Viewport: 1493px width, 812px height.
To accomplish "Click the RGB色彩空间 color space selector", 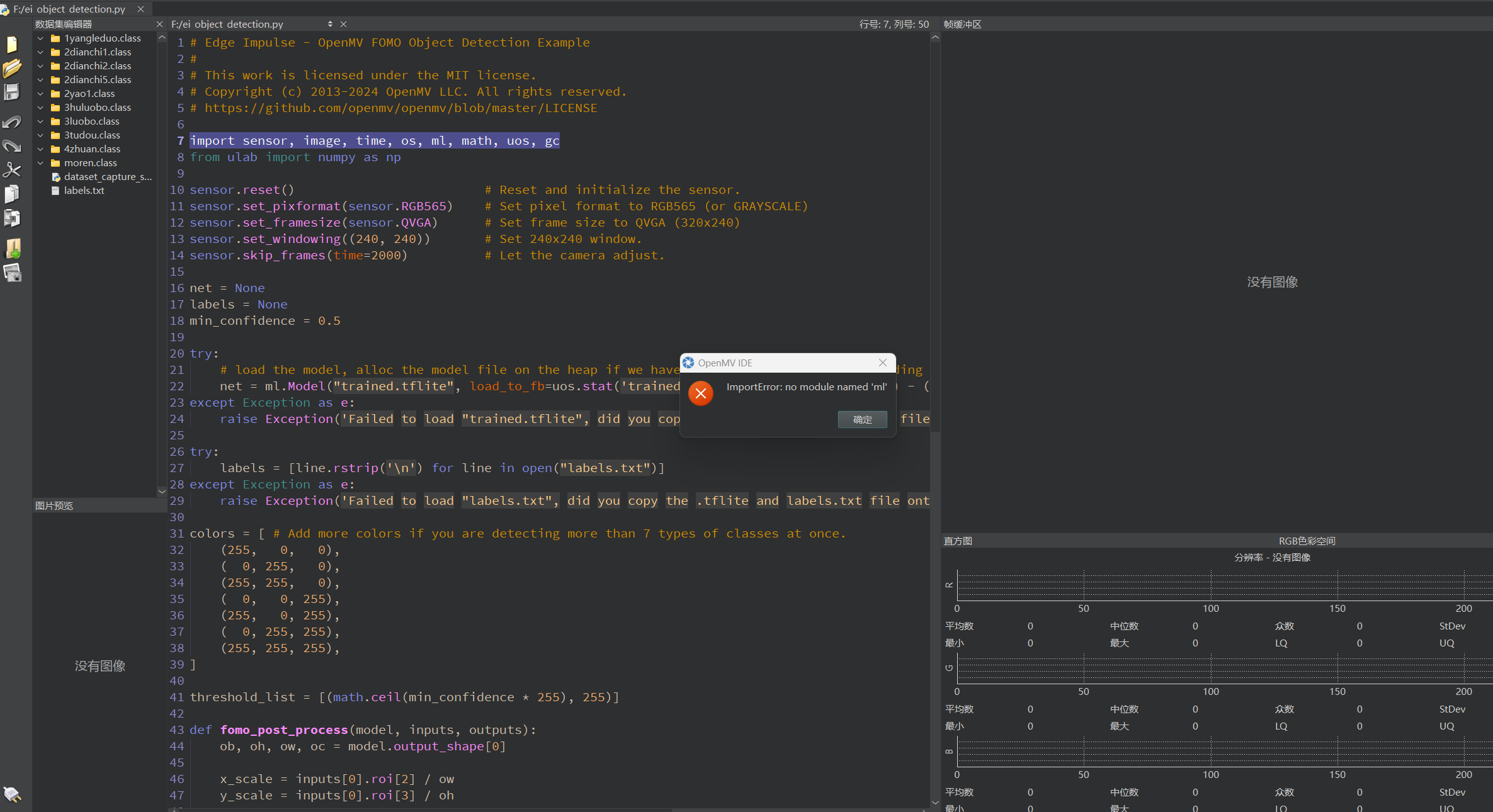I will click(x=1307, y=541).
